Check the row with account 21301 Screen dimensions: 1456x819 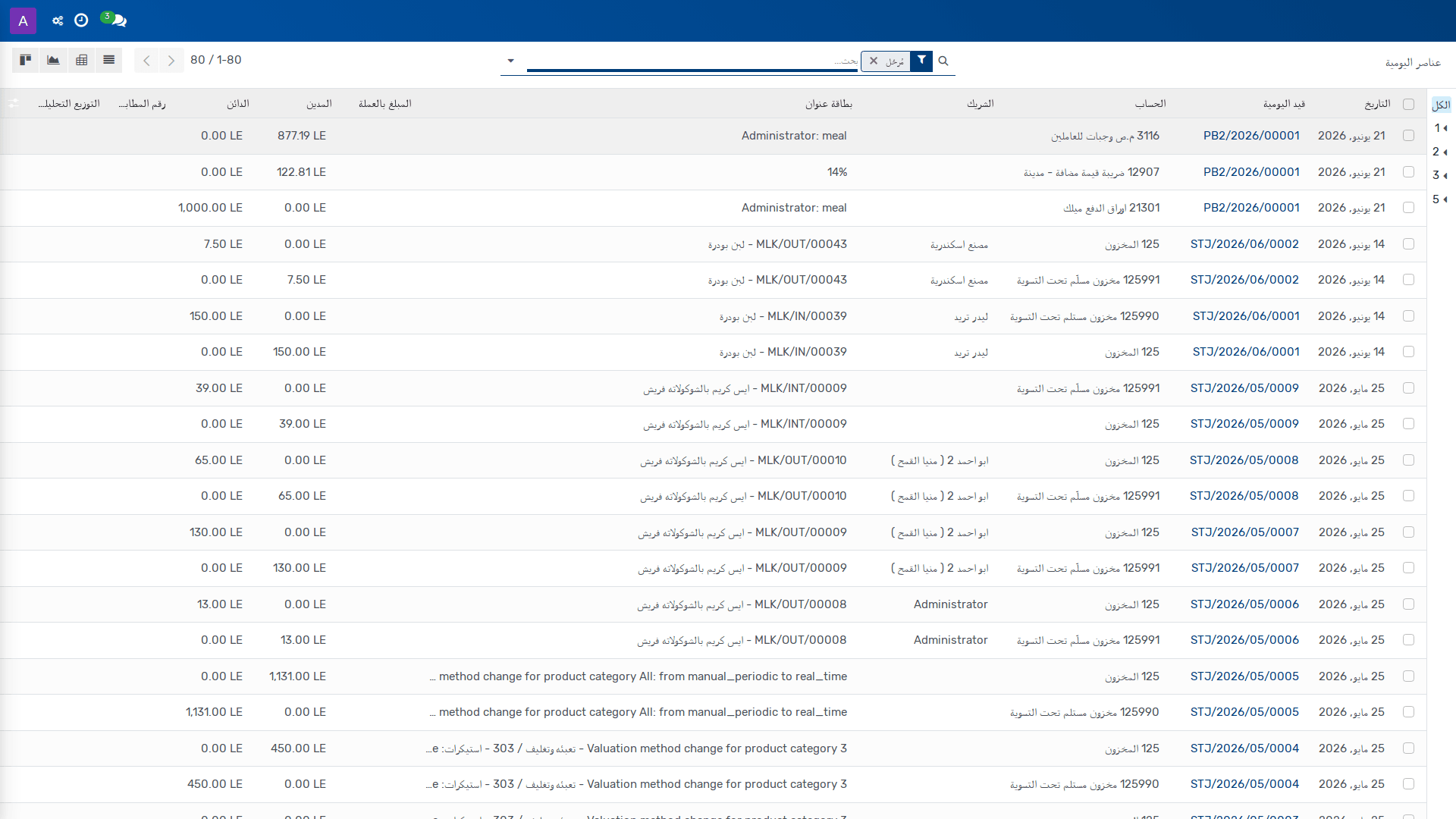(1408, 208)
